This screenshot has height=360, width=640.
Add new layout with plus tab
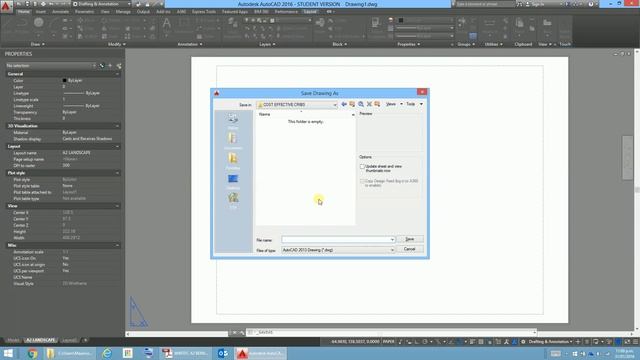pyautogui.click(x=85, y=340)
